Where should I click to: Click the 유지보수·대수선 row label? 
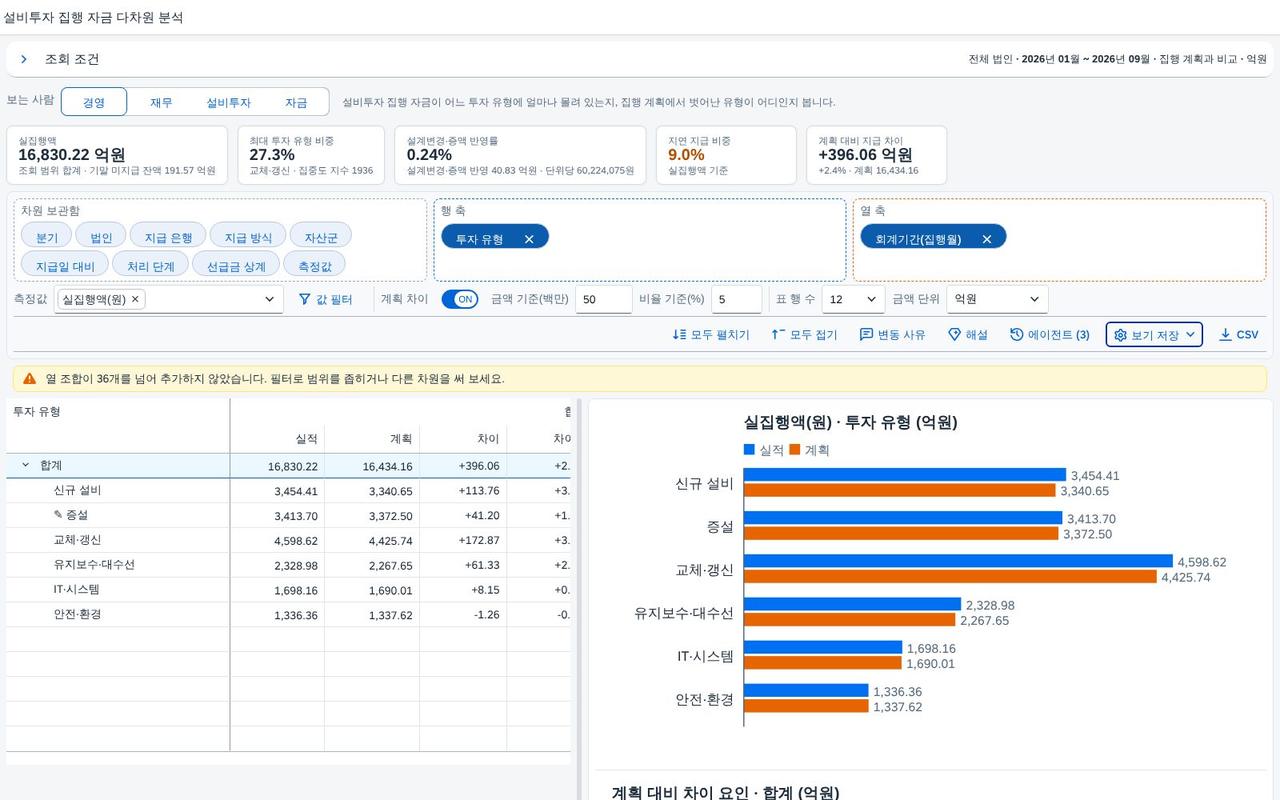[94, 565]
